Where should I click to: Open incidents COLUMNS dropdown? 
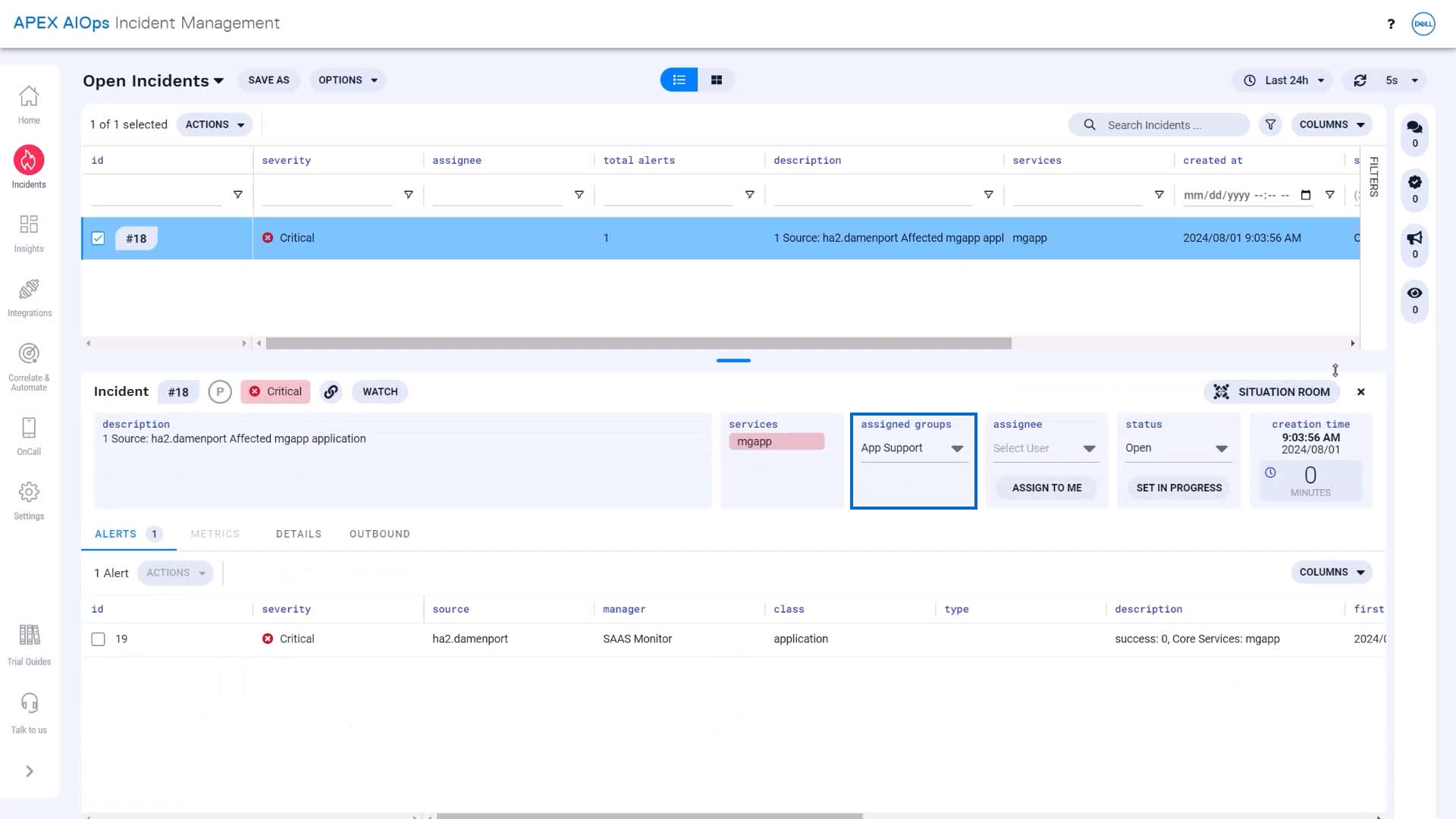[1332, 124]
